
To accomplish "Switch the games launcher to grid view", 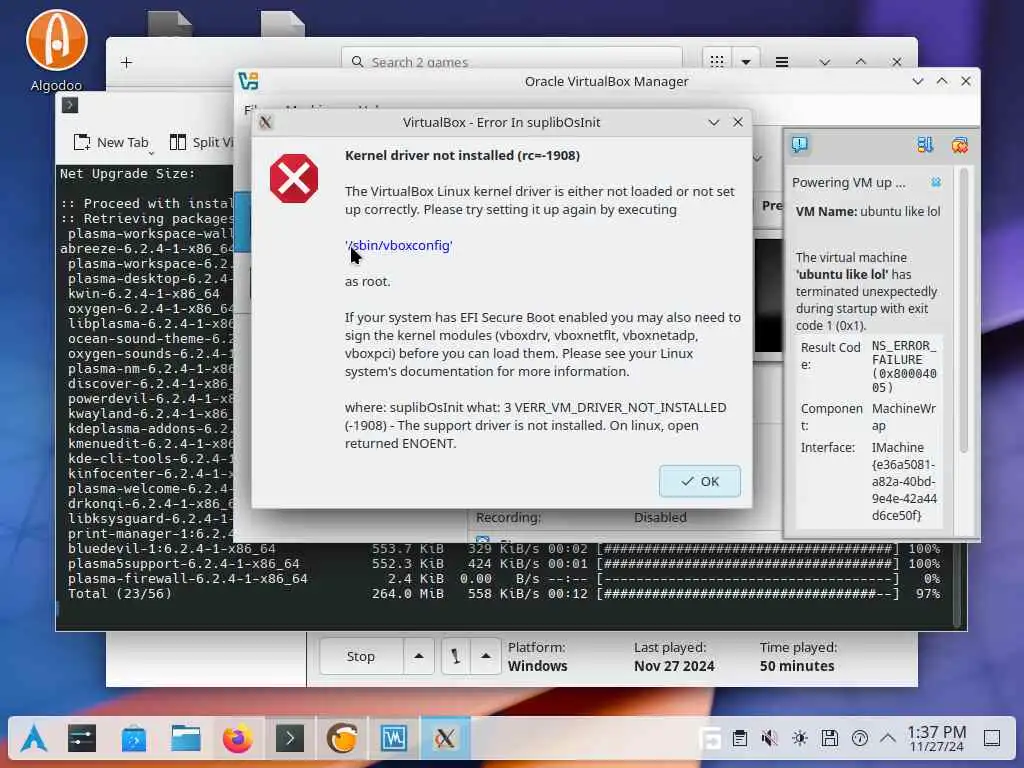I will click(716, 62).
